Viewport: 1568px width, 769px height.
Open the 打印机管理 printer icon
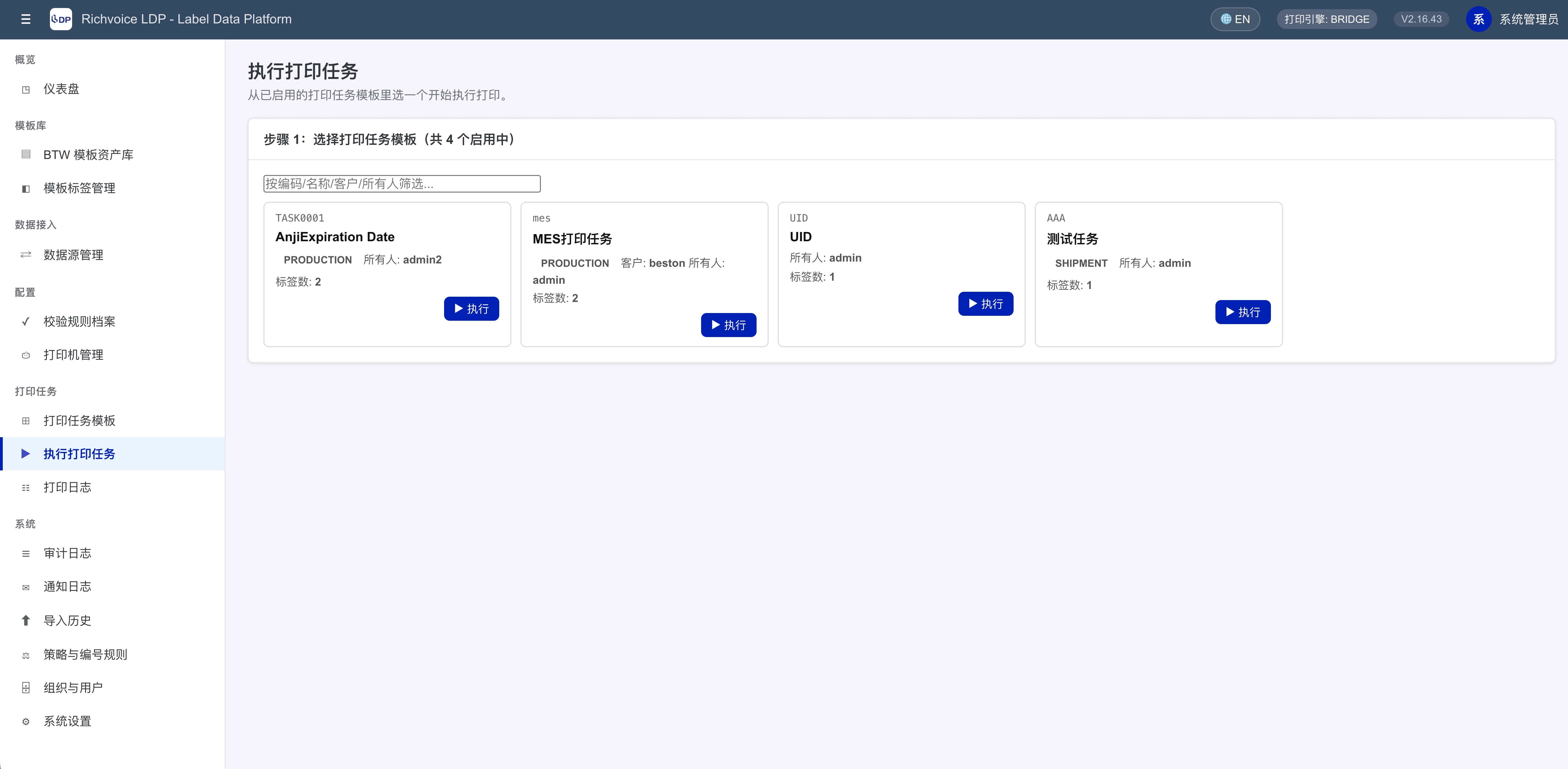[x=26, y=355]
